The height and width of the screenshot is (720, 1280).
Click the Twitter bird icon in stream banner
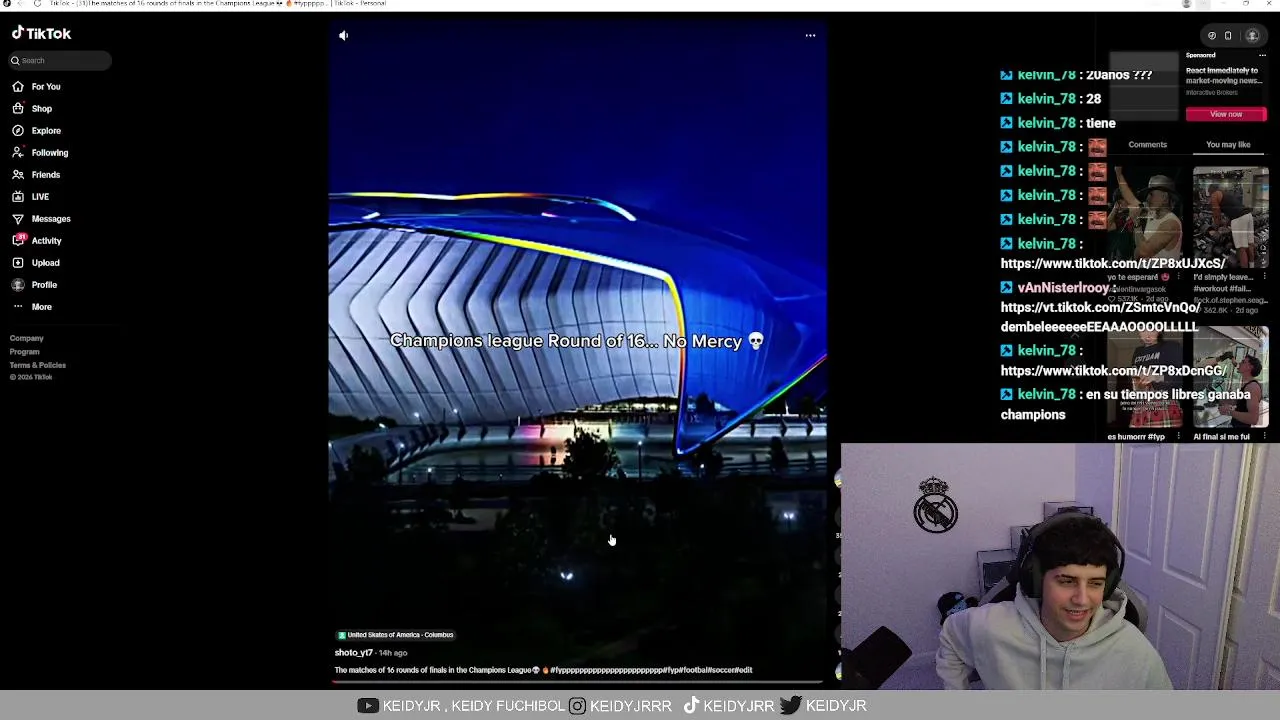point(790,706)
